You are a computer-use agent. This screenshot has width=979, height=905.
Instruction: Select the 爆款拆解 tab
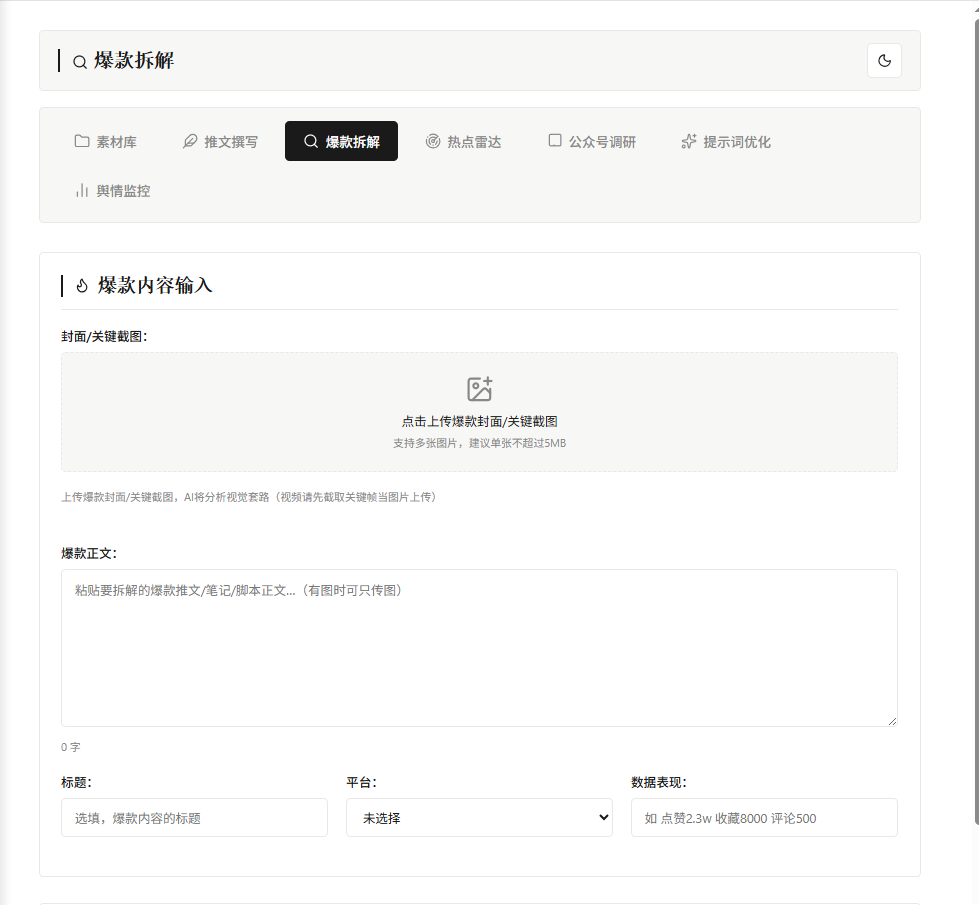pos(342,141)
